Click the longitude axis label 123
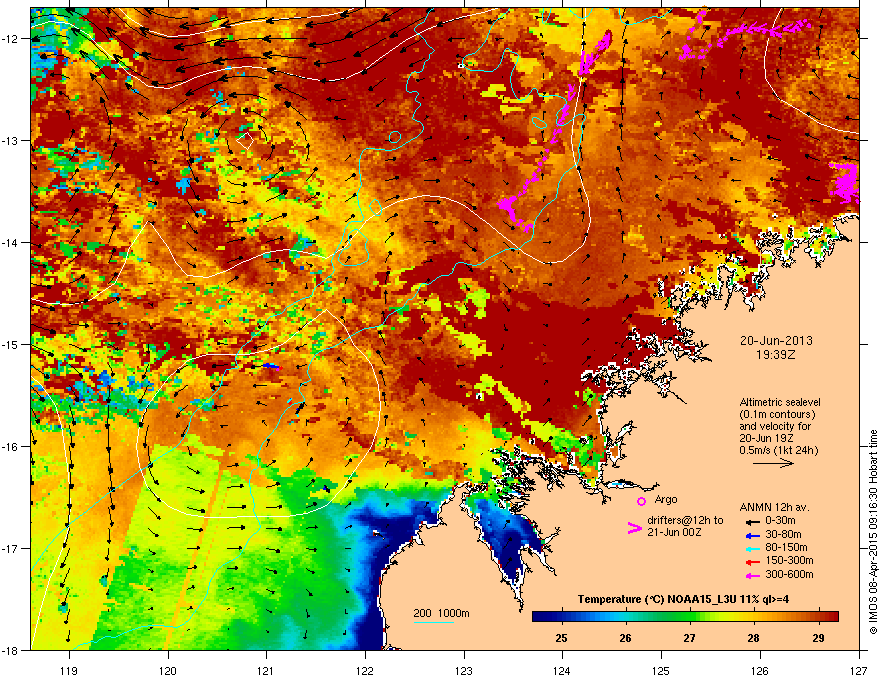This screenshot has height=680, width=880. [464, 670]
